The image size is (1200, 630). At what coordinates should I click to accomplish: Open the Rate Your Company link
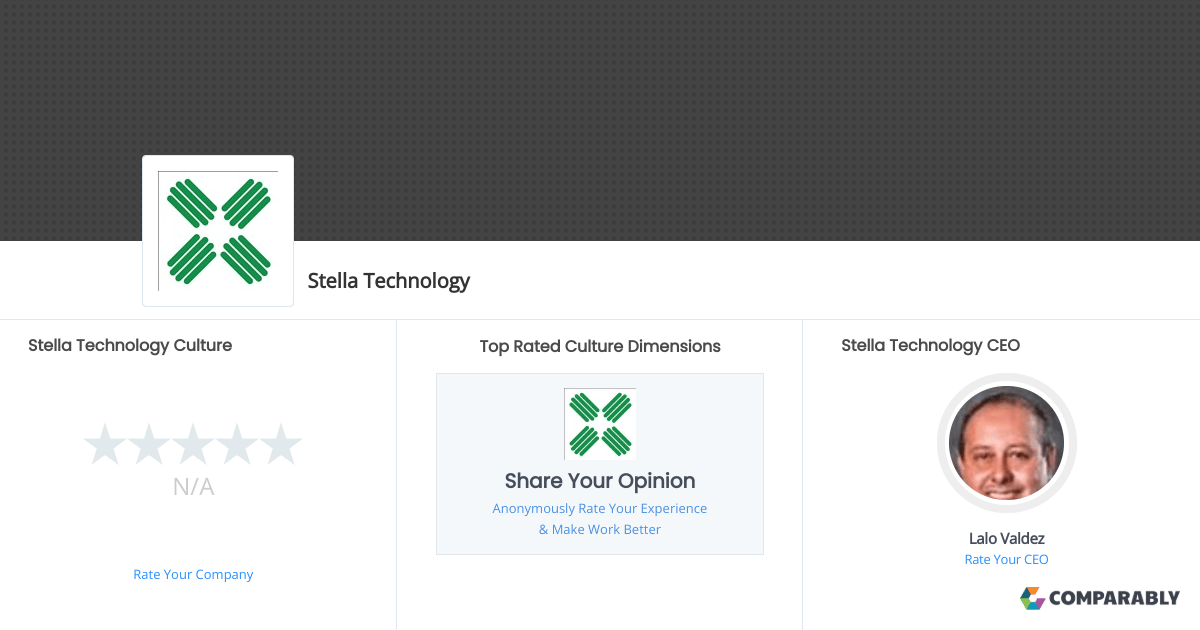click(x=193, y=574)
